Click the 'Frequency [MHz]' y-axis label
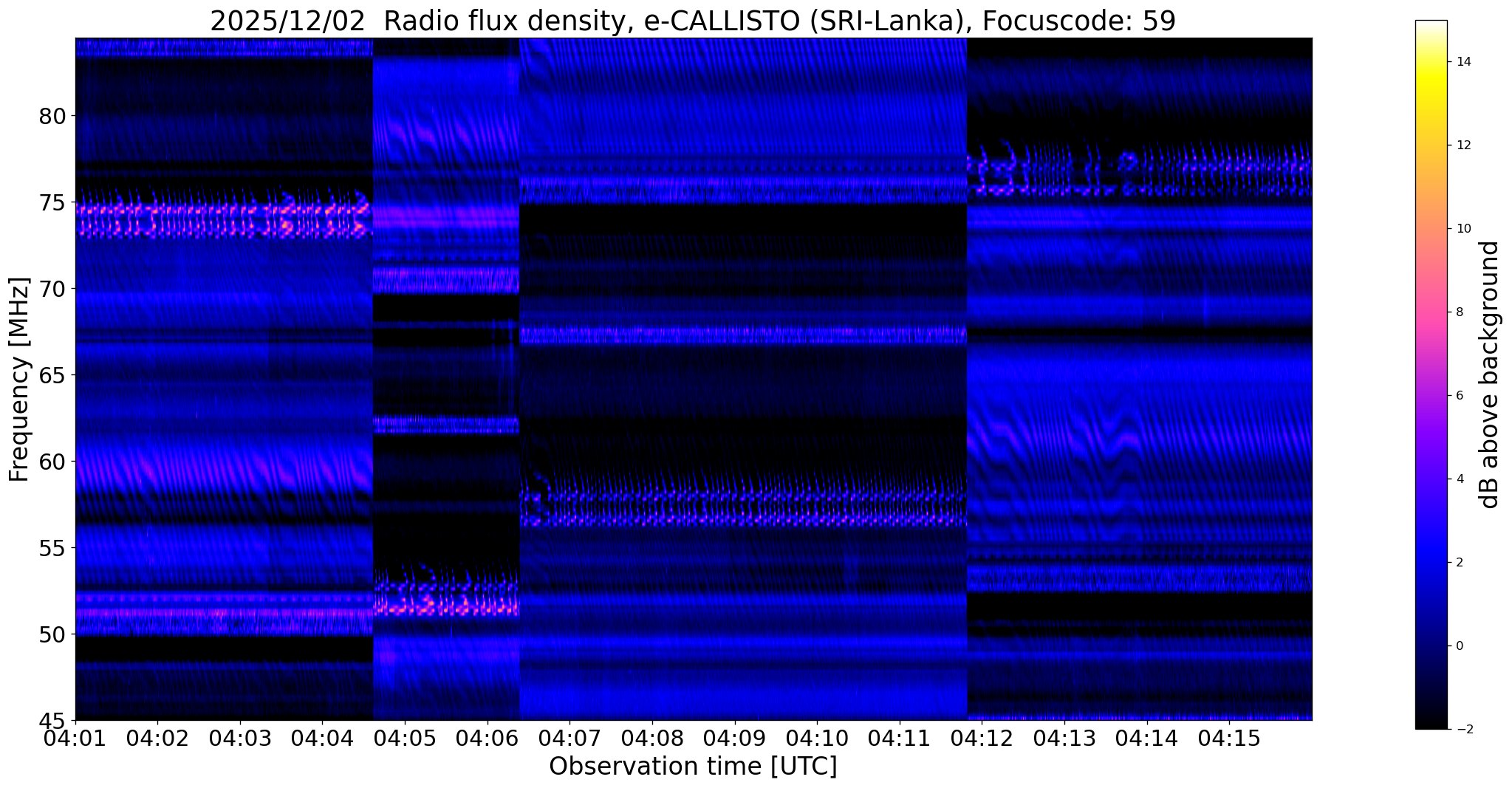 [19, 380]
